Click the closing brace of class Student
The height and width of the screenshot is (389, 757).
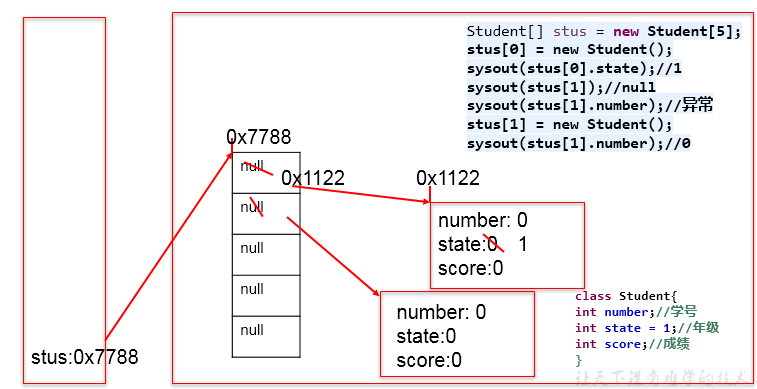578,360
